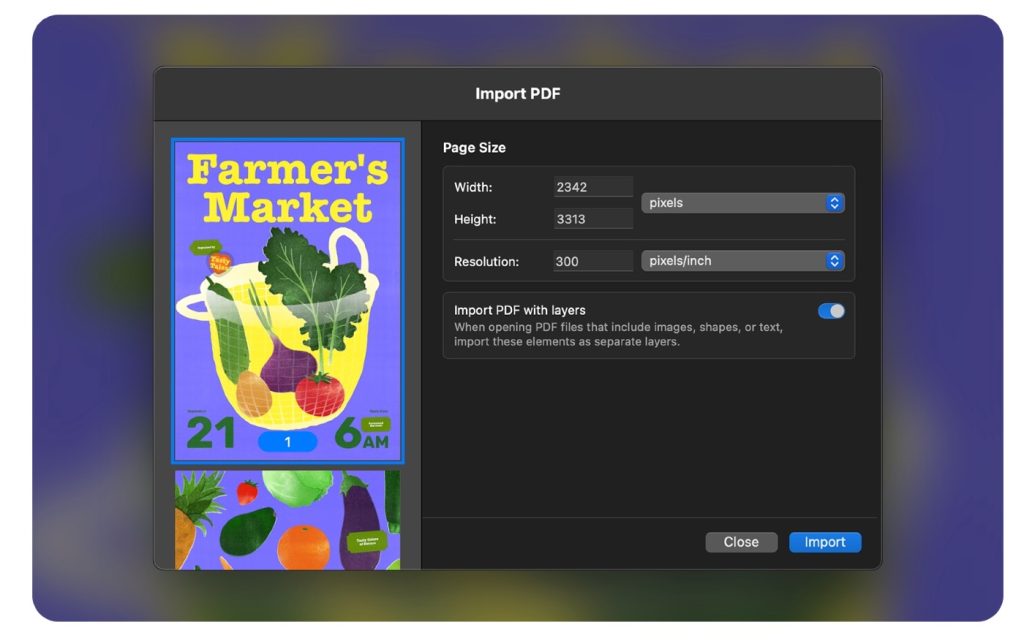1024x641 pixels.
Task: Click the Import button
Action: (824, 542)
